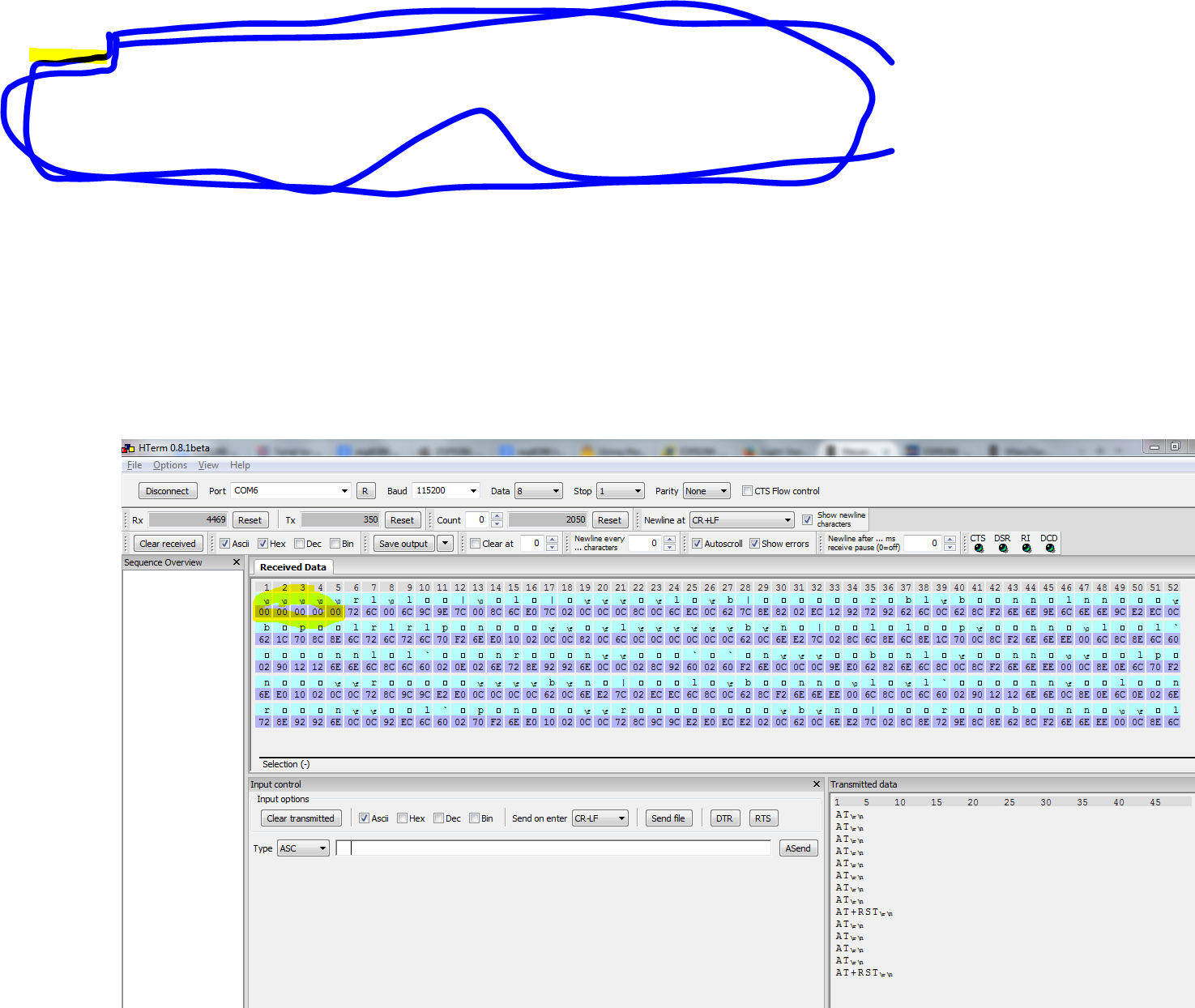Click the Clear received button
The width and height of the screenshot is (1195, 1008).
168,544
